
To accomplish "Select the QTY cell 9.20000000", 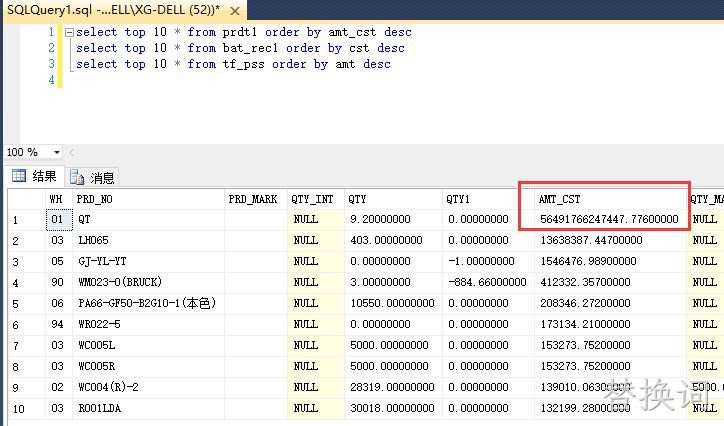I will tap(393, 219).
